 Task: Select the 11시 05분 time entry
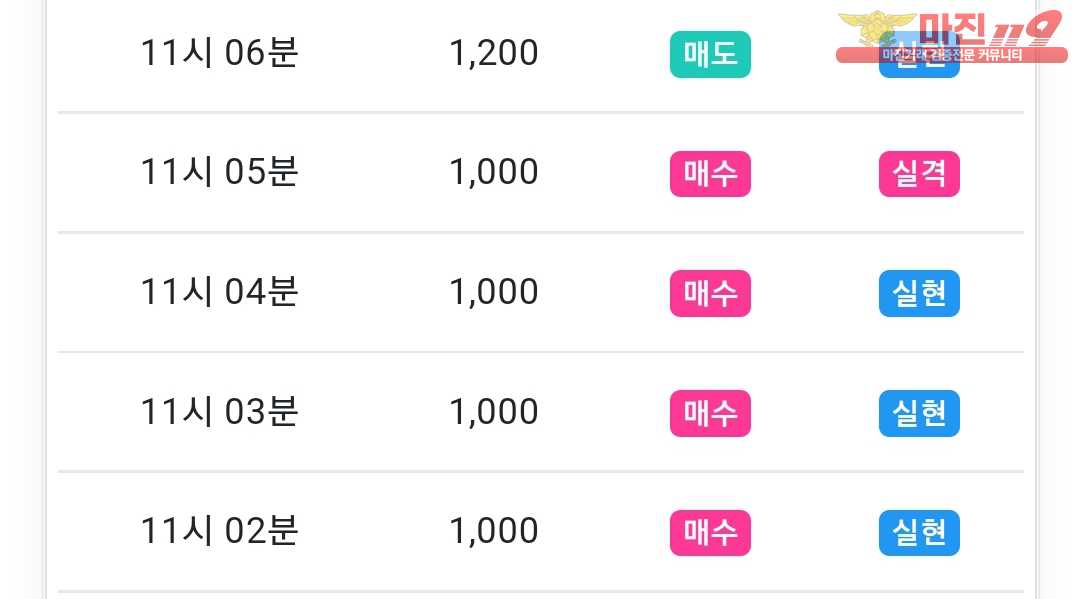point(219,172)
